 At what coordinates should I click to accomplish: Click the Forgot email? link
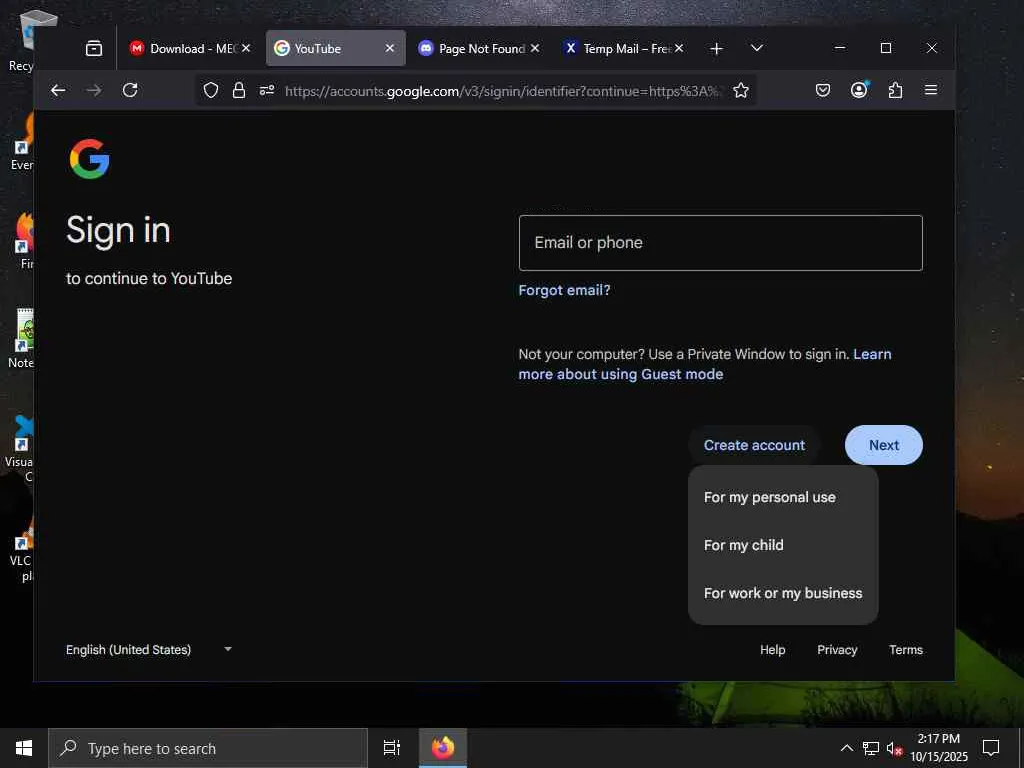point(564,290)
